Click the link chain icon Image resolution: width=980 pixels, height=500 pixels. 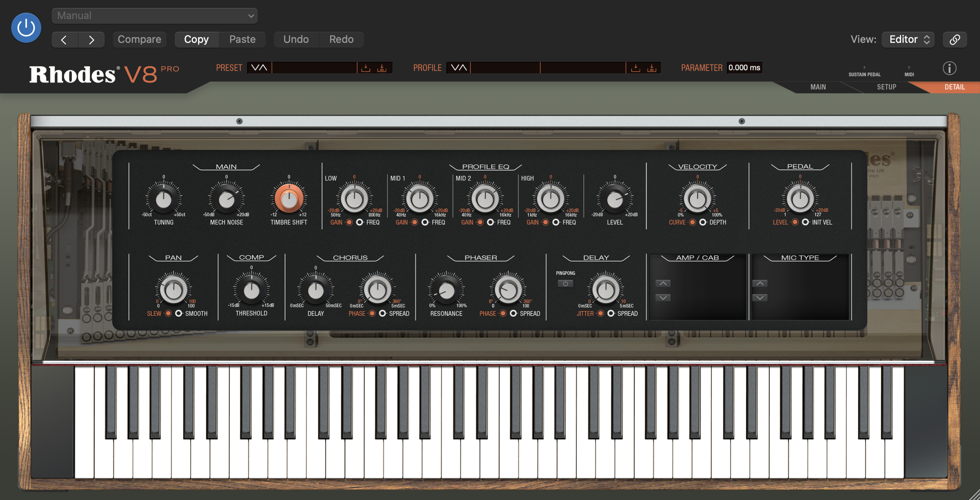click(955, 39)
